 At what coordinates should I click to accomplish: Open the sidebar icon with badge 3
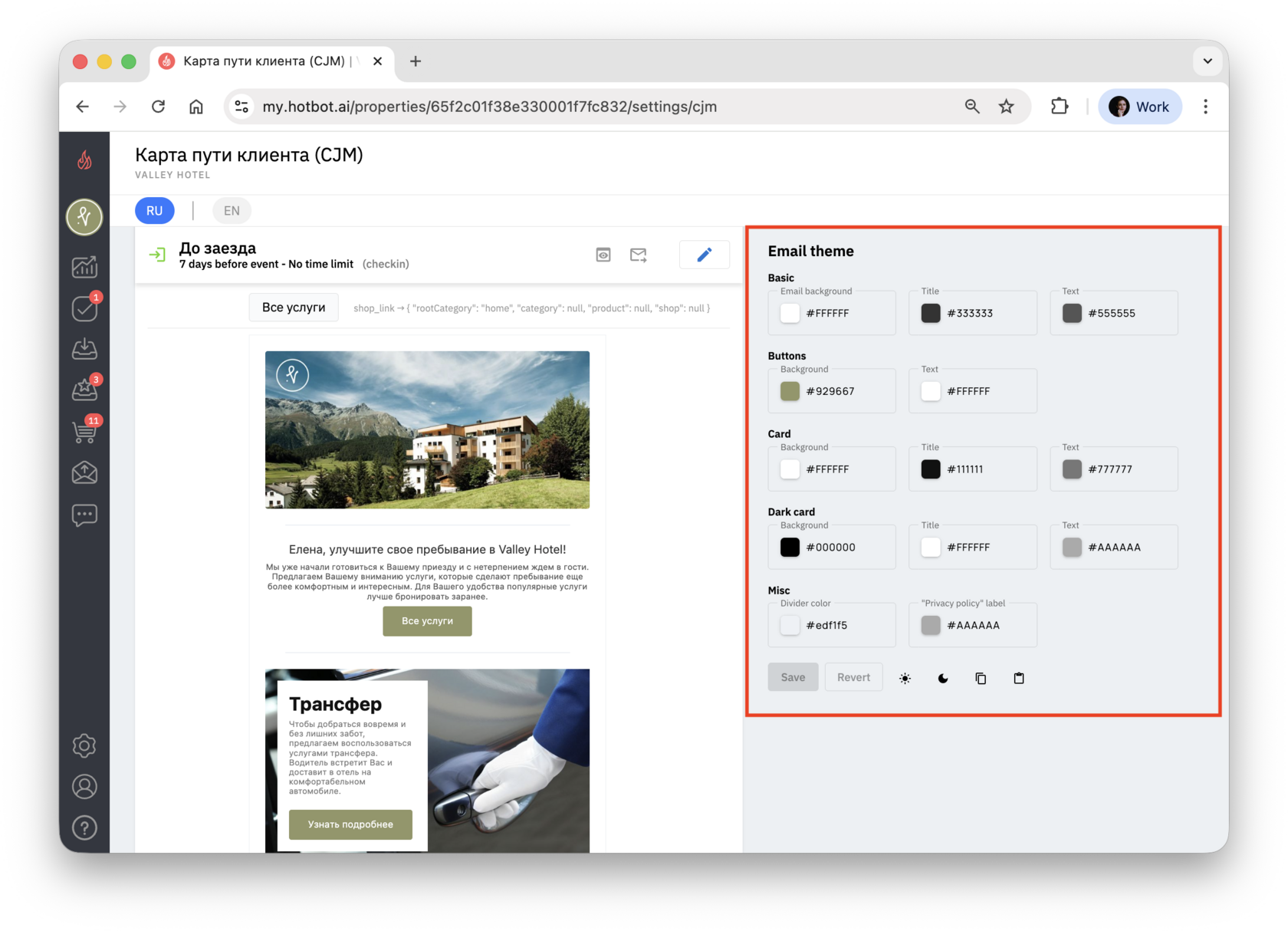point(84,390)
